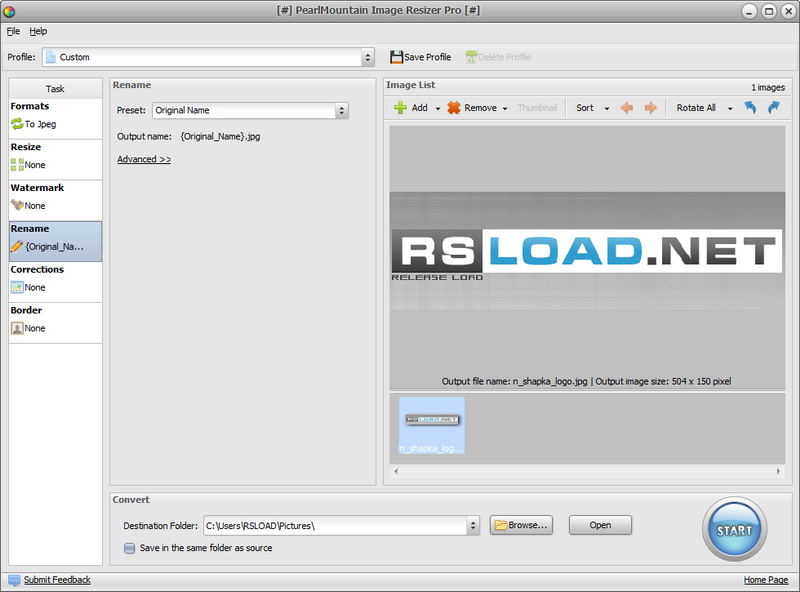Click the image list right scroll arrow
The height and width of the screenshot is (592, 800).
pos(779,472)
